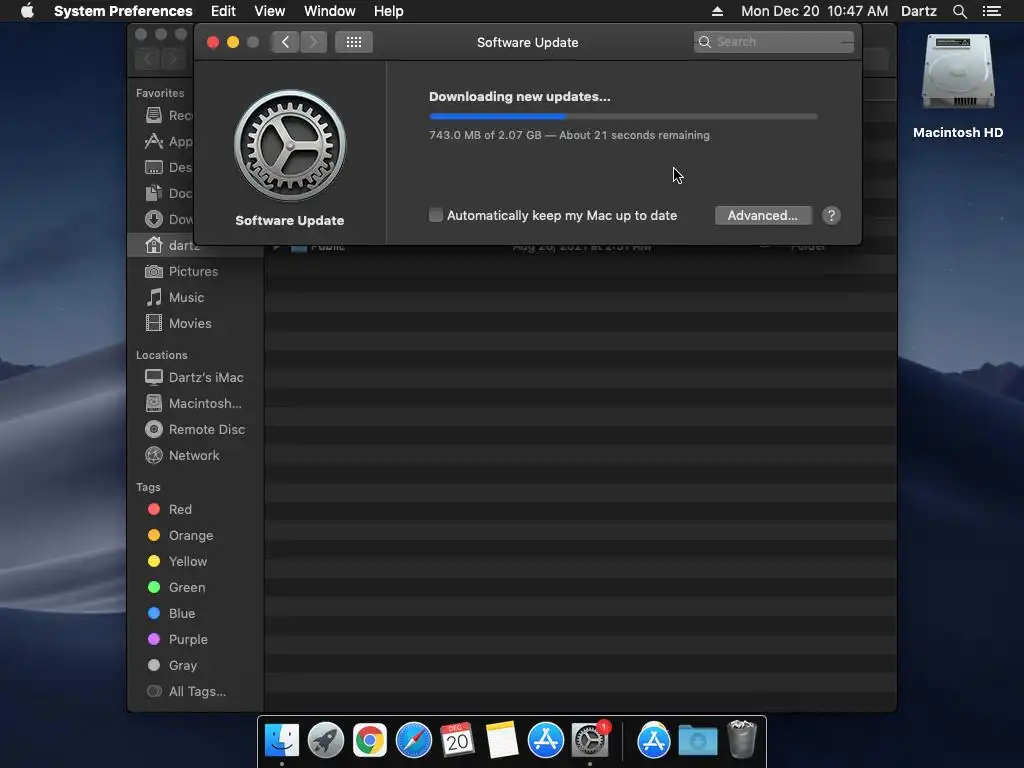
Task: Open the Edit menu
Action: coord(223,11)
